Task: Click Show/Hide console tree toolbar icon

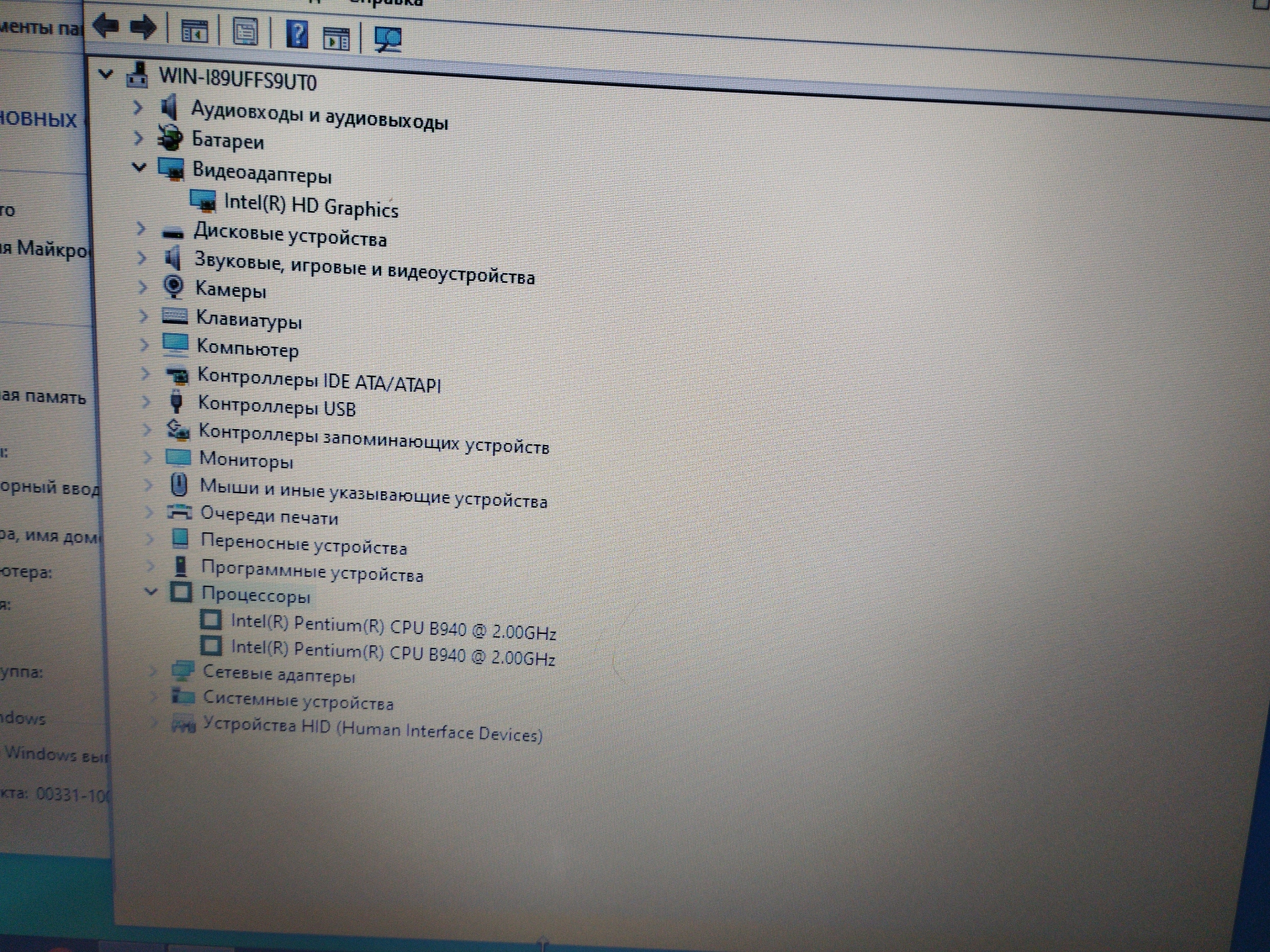Action: click(194, 30)
